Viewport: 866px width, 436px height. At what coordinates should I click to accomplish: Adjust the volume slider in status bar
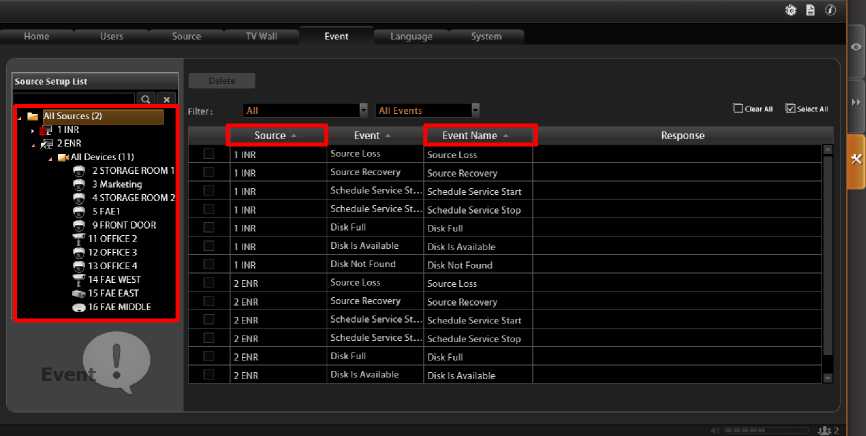pyautogui.click(x=760, y=430)
